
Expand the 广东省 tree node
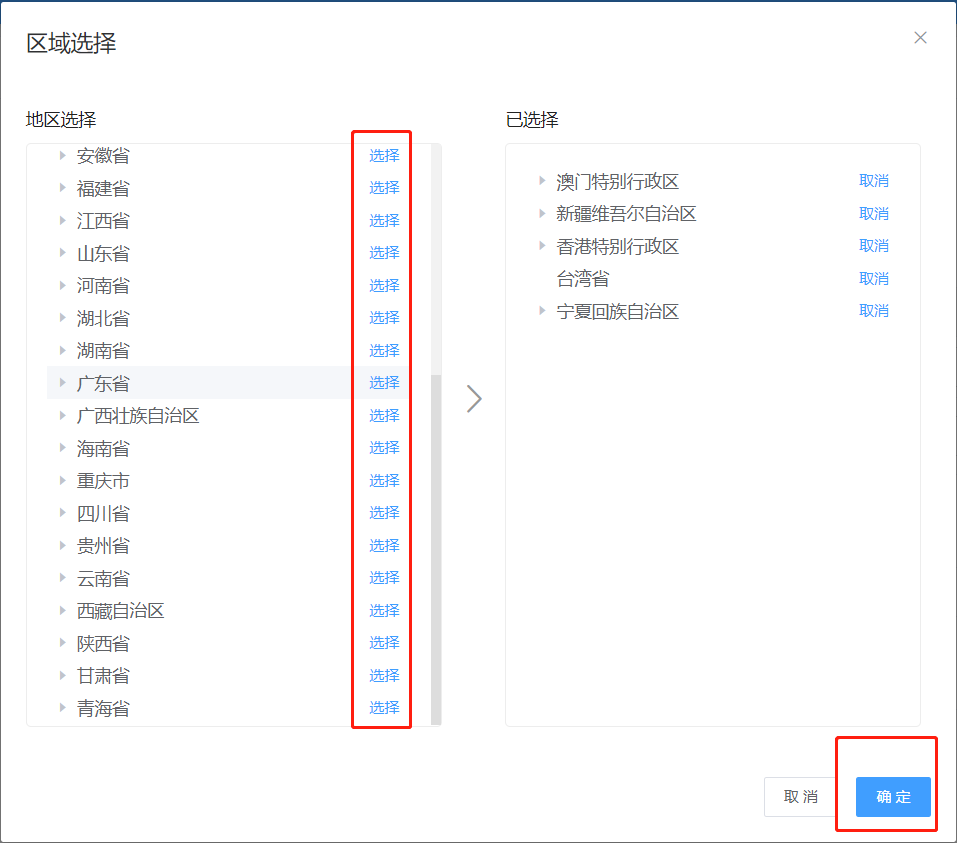pyautogui.click(x=62, y=383)
